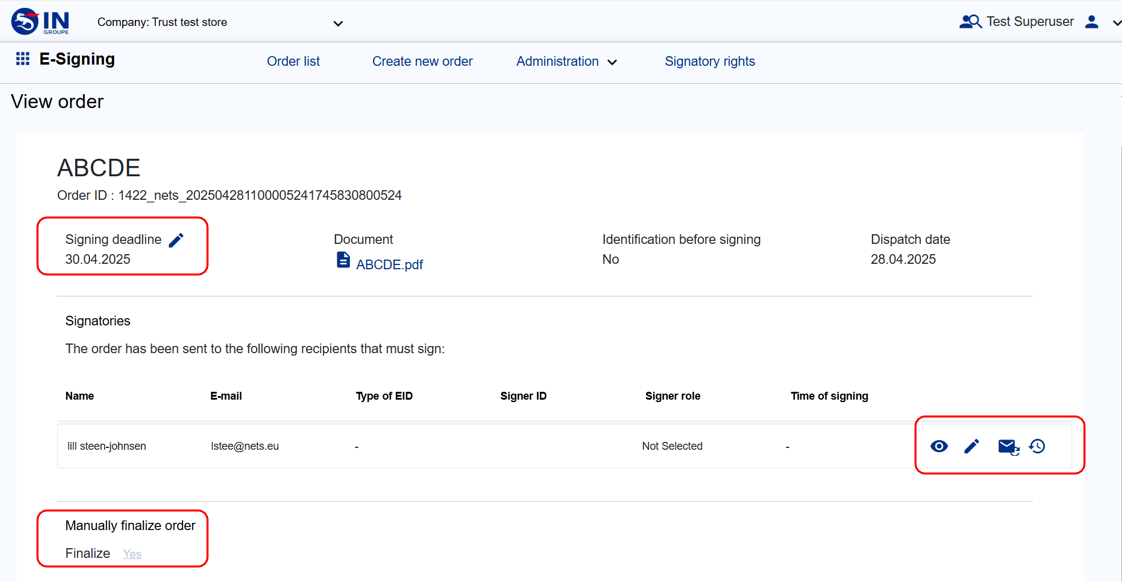Open Create new order
This screenshot has height=582, width=1122.
click(422, 62)
